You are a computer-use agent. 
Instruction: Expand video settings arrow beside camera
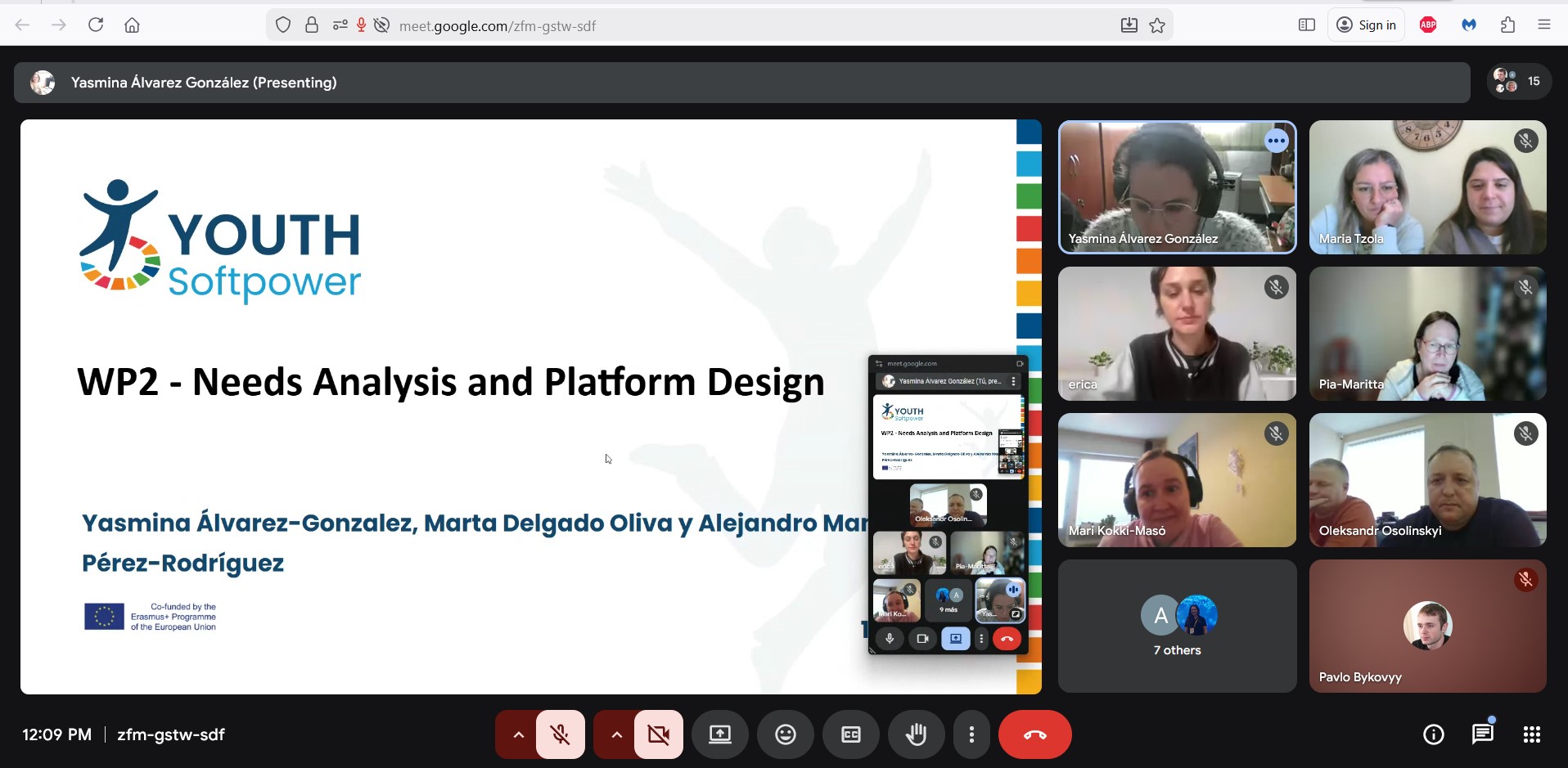pyautogui.click(x=615, y=734)
